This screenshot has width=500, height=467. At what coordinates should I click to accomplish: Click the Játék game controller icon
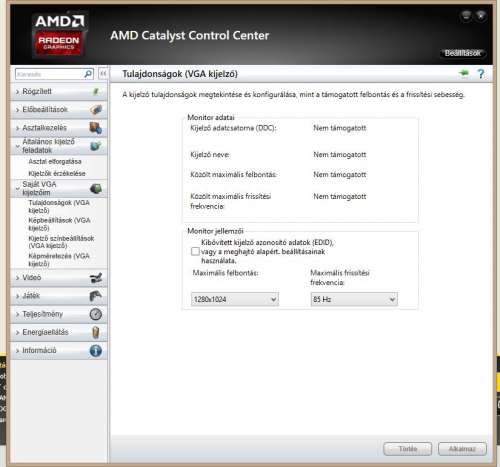96,296
